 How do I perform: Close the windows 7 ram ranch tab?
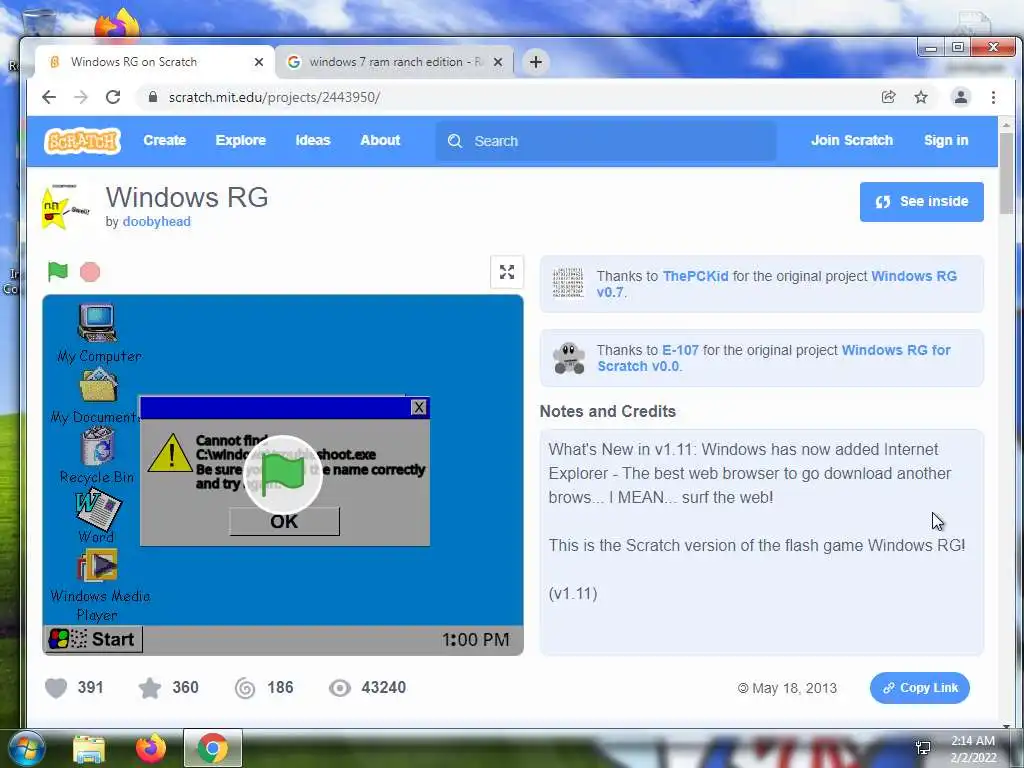pos(498,62)
